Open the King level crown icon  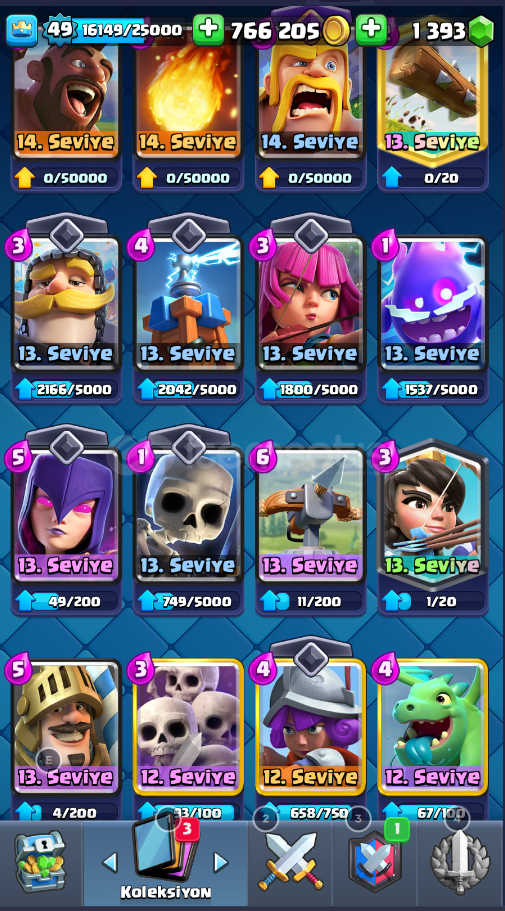click(22, 30)
